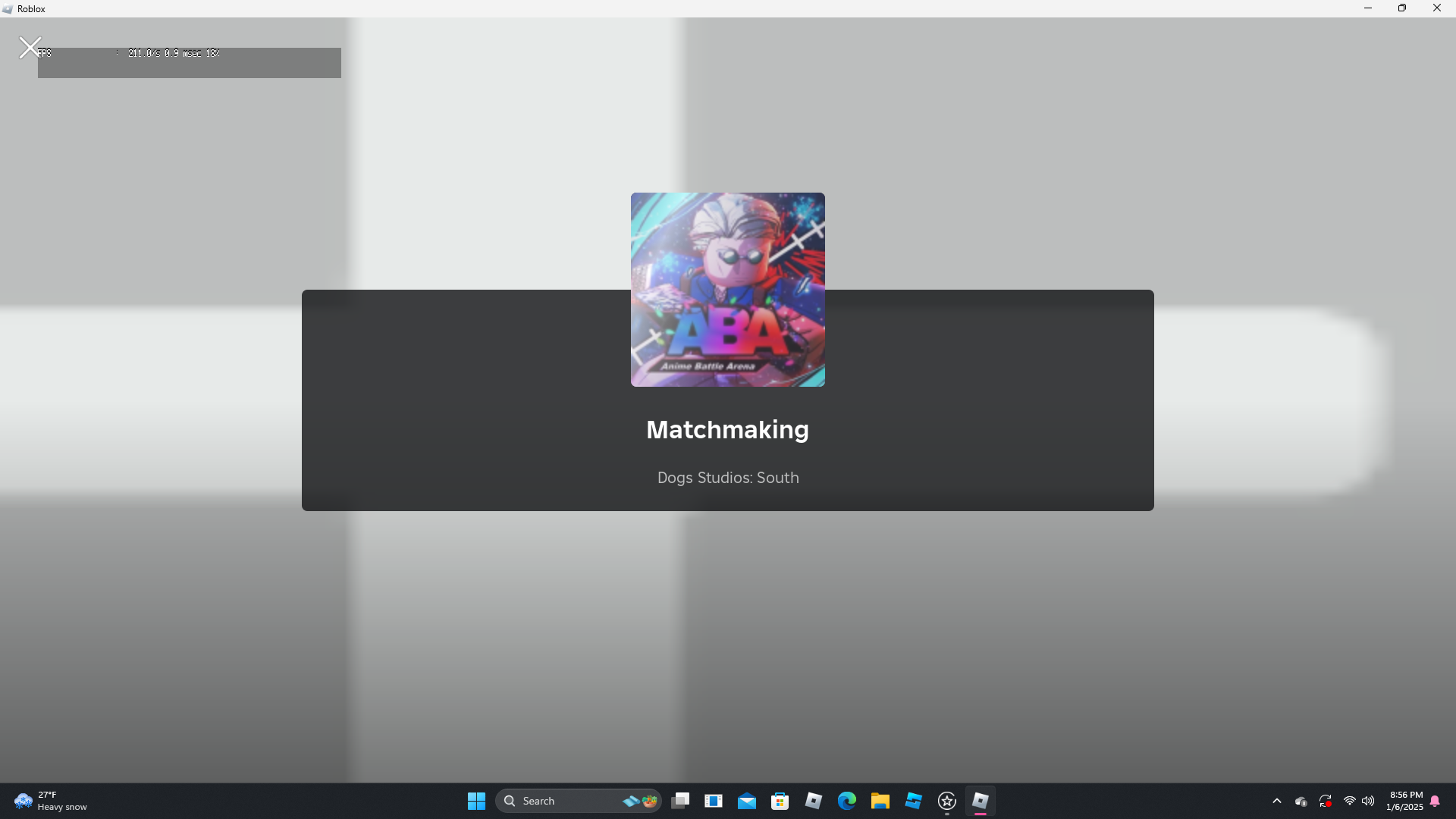Open the volume control in tray
Screen dimensions: 1456x819
click(1368, 801)
